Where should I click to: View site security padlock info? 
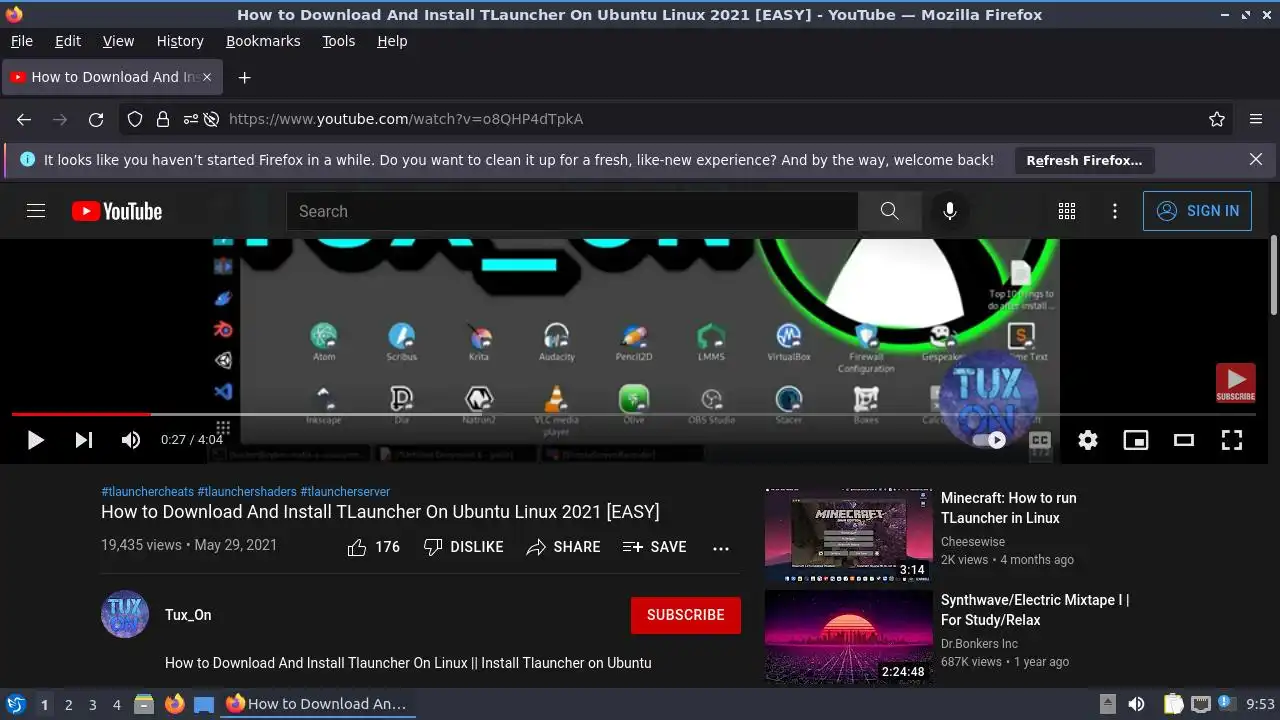[163, 119]
